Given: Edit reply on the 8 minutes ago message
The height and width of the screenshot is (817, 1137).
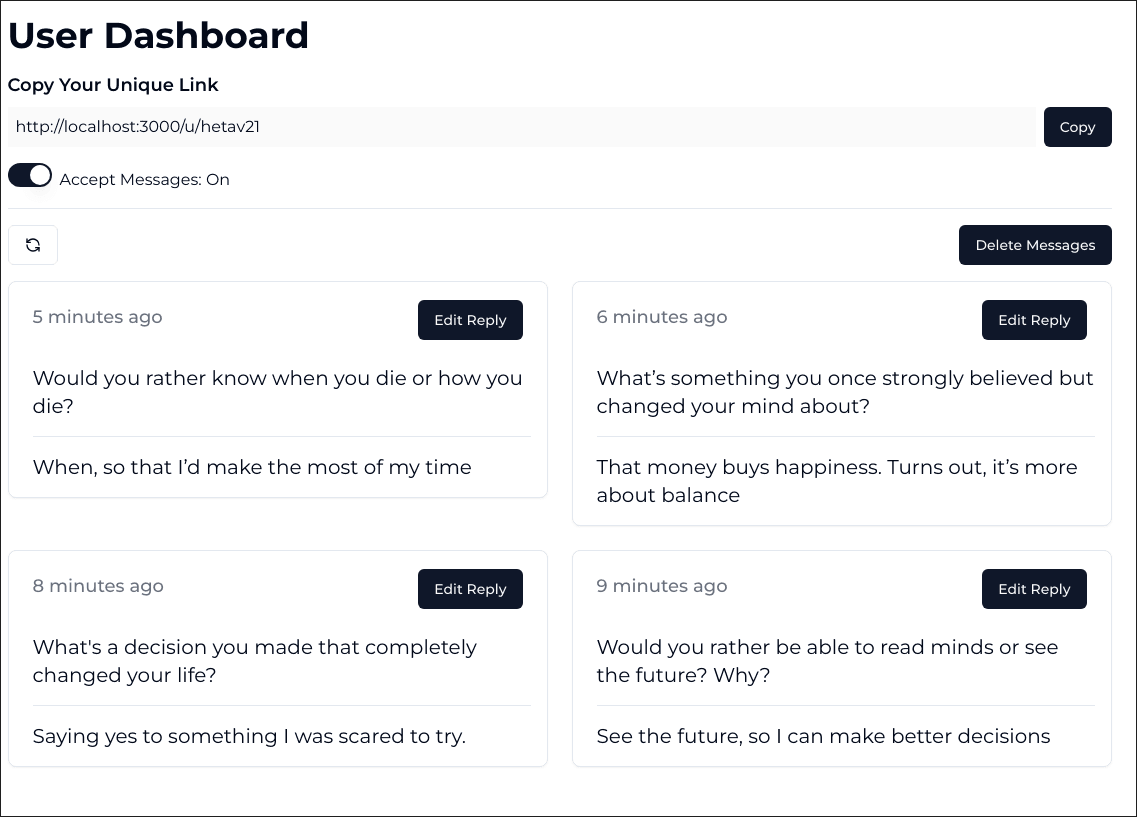Looking at the screenshot, I should click(x=470, y=589).
